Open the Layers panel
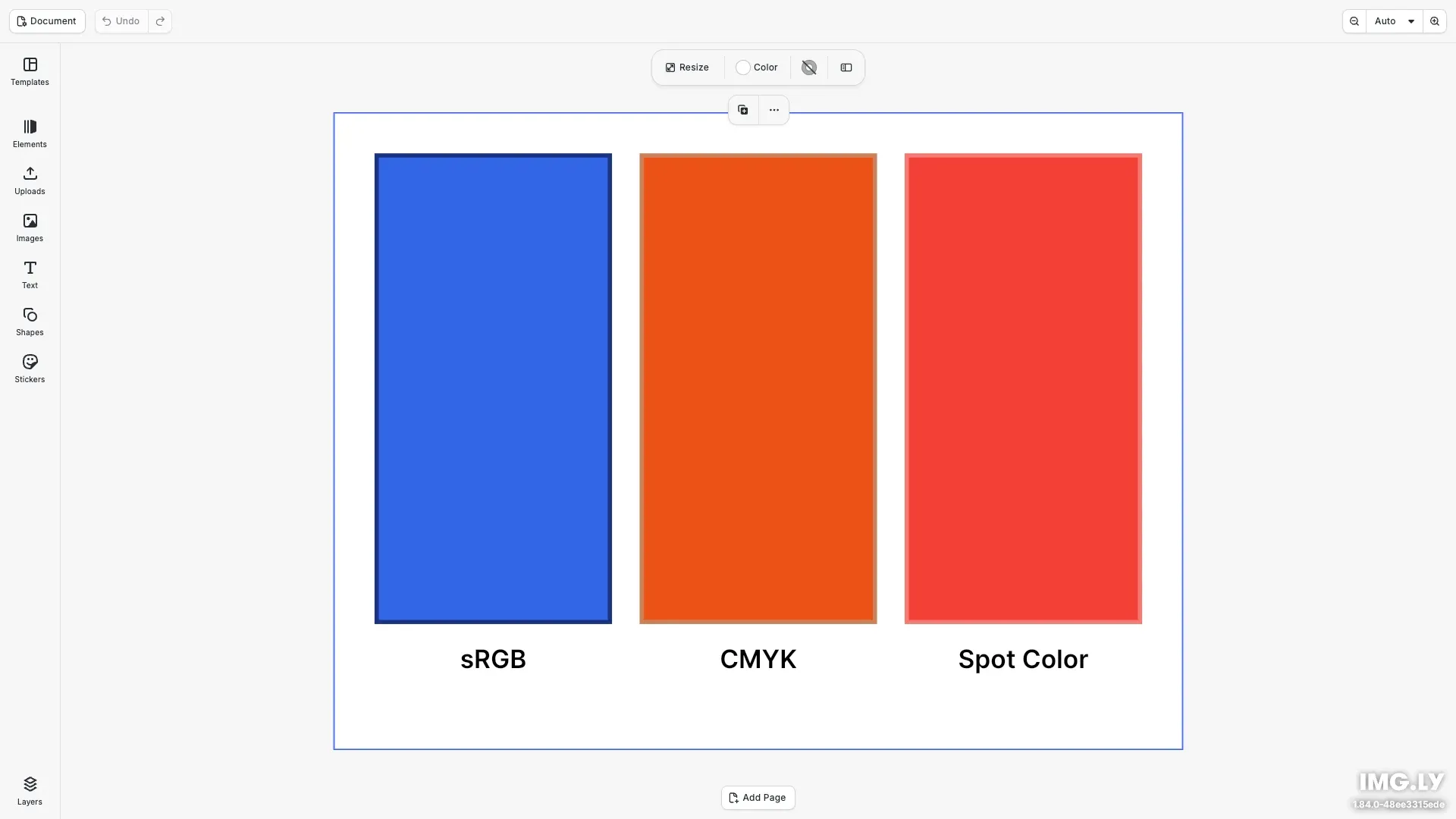 pyautogui.click(x=30, y=791)
